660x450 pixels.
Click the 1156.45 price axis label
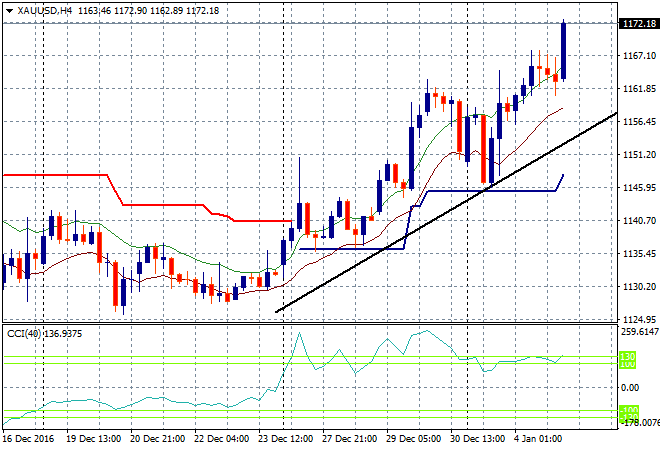pyautogui.click(x=639, y=122)
